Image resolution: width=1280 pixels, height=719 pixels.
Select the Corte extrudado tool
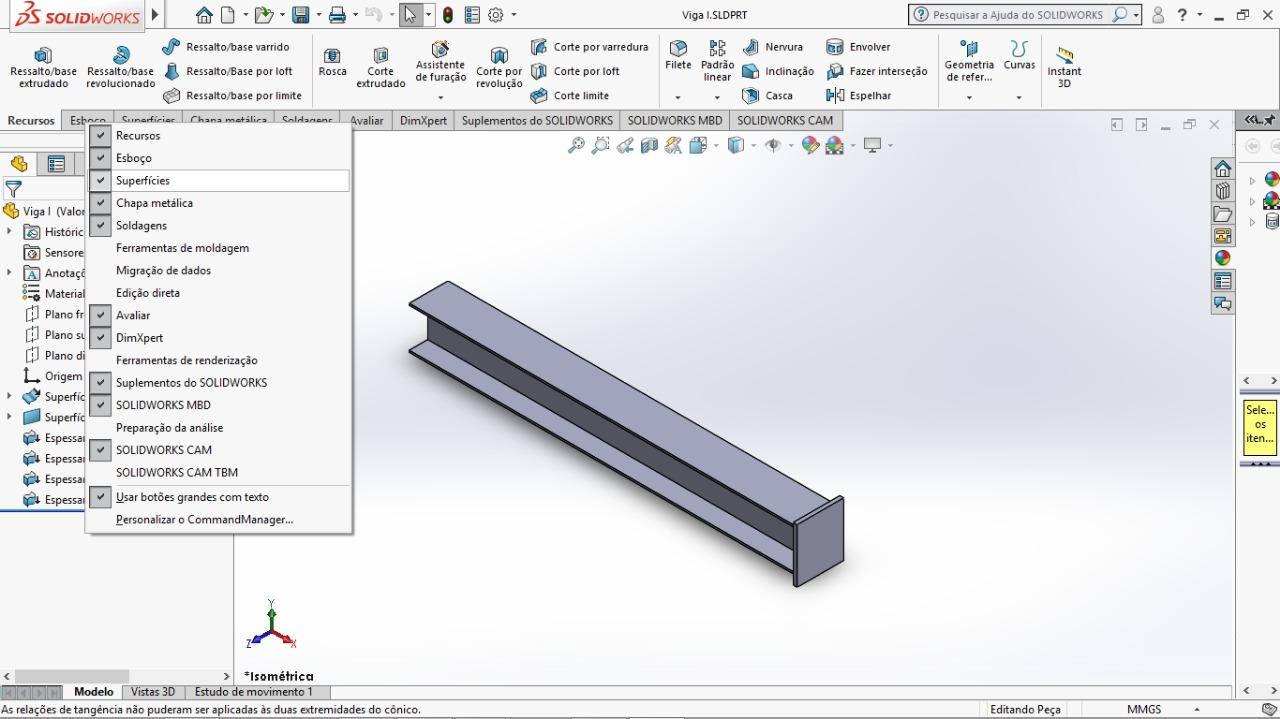[x=380, y=67]
